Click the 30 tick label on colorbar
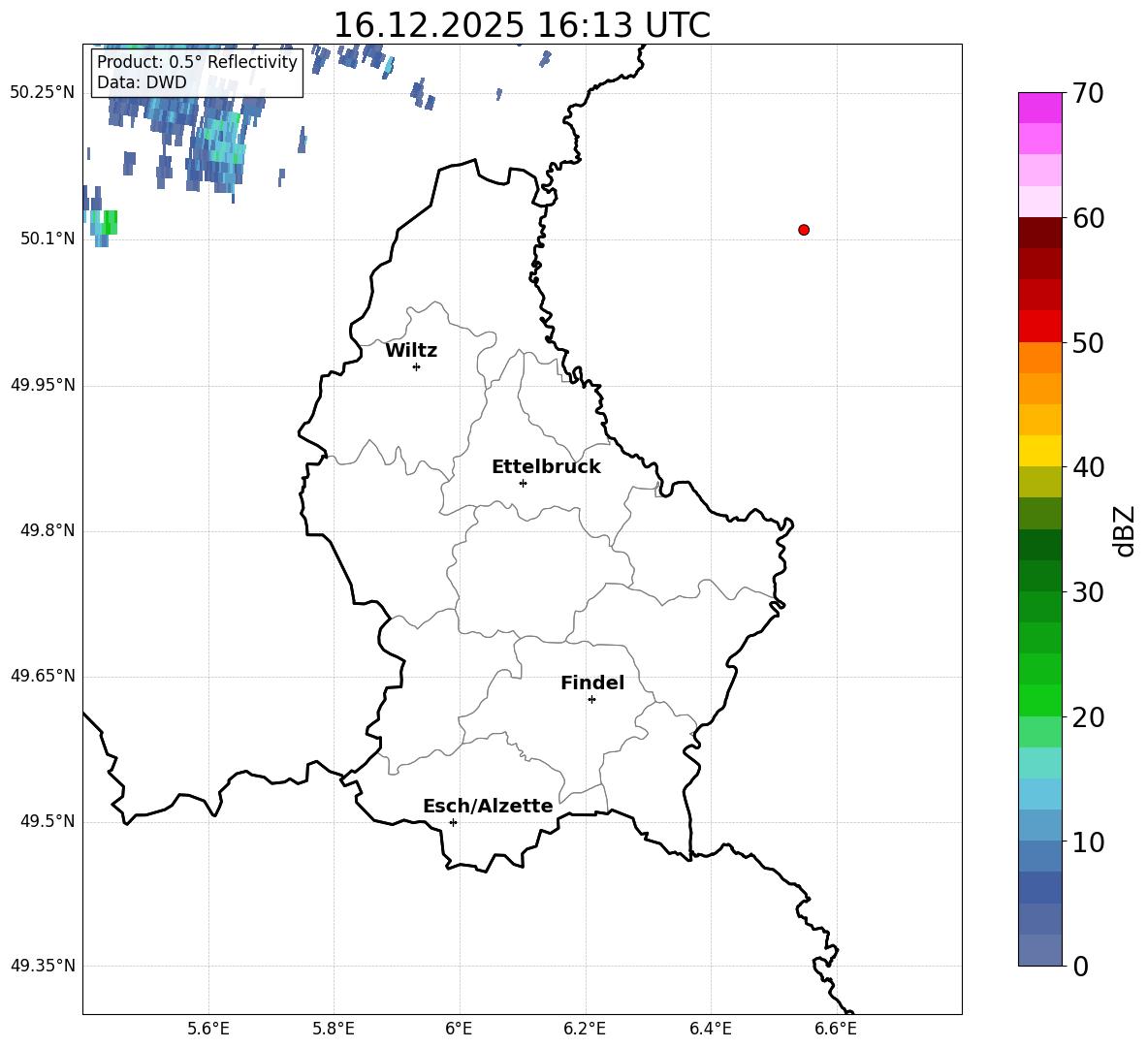Image resolution: width=1148 pixels, height=1048 pixels. (1088, 592)
